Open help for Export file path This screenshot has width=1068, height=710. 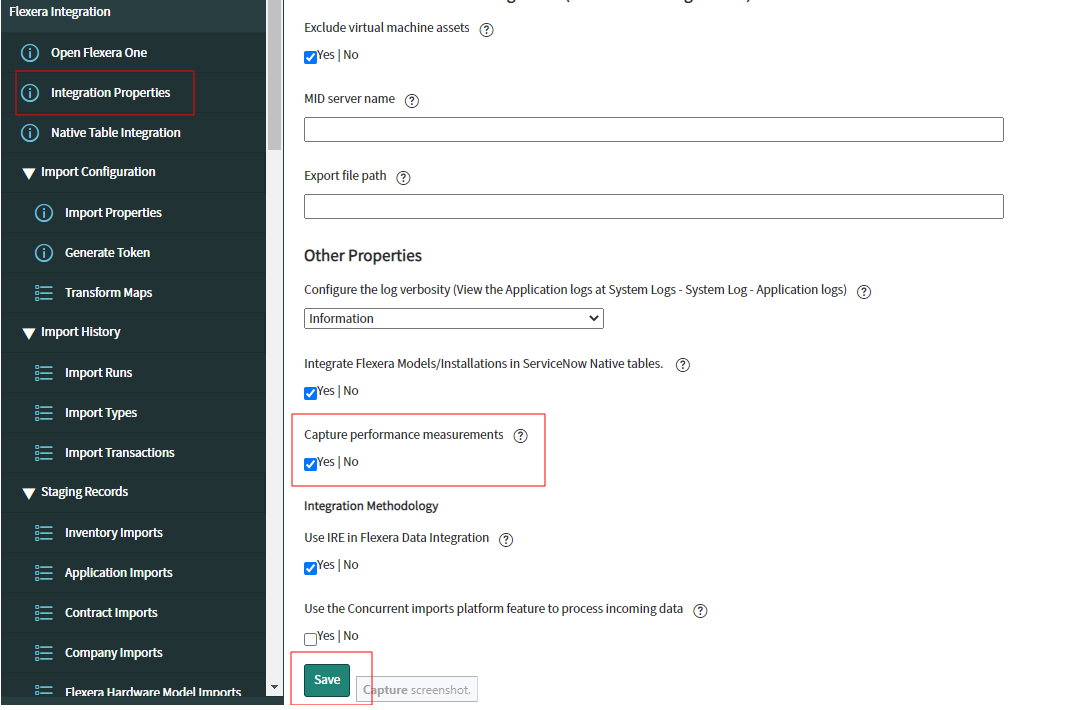(x=403, y=177)
